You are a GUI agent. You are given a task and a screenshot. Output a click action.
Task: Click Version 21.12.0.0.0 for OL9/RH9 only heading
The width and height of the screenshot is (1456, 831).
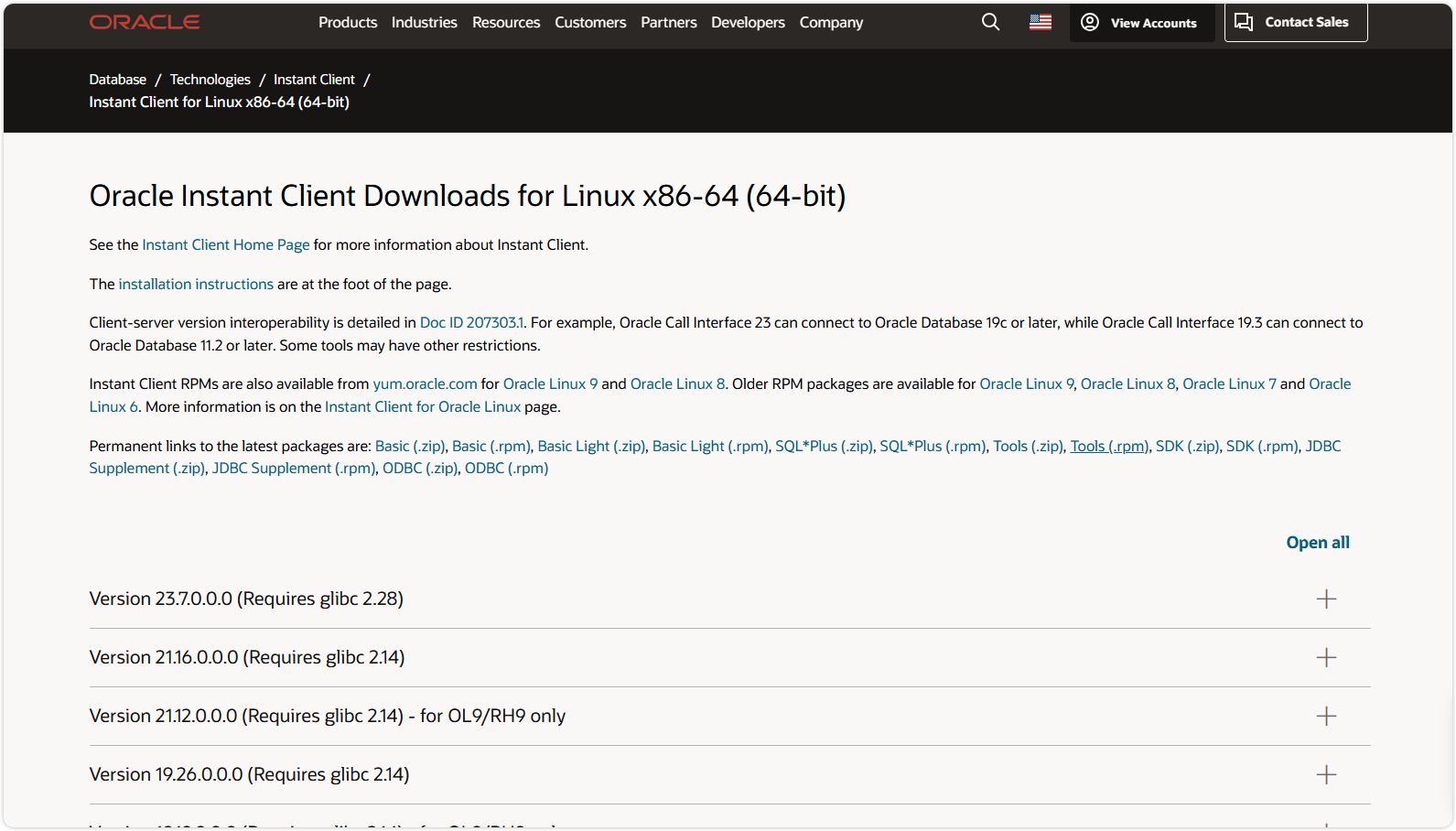click(x=328, y=716)
